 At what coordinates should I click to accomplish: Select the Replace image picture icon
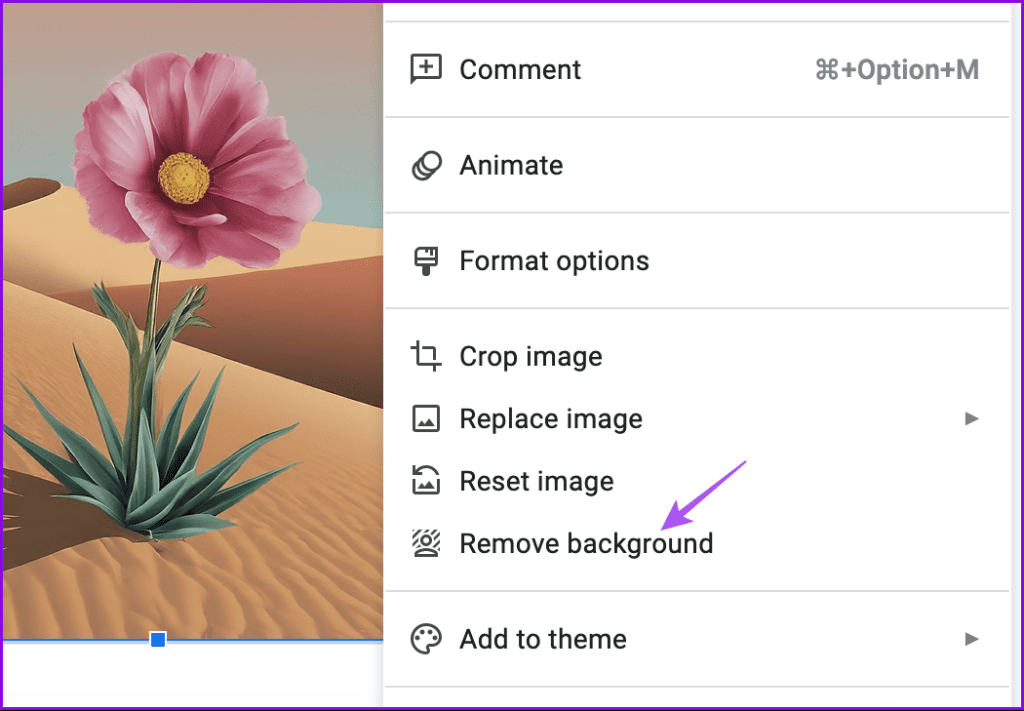[426, 418]
